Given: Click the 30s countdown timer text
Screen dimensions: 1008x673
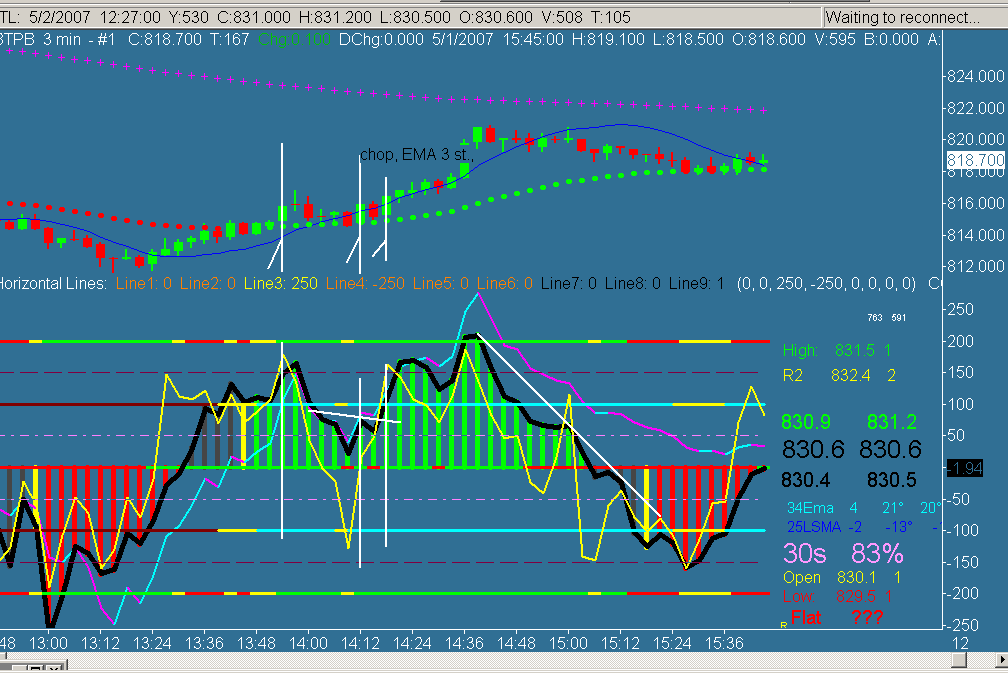Looking at the screenshot, I should (804, 553).
